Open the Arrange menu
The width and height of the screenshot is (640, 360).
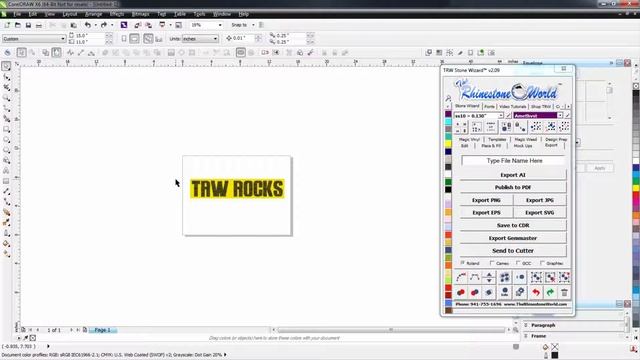(x=93, y=14)
